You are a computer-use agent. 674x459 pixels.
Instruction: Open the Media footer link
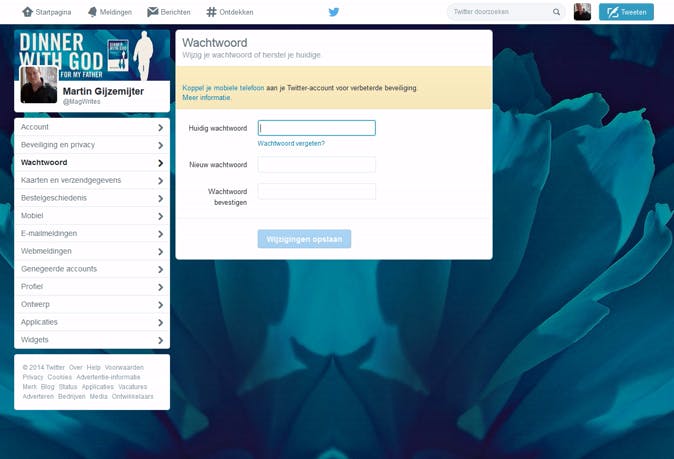click(x=98, y=396)
